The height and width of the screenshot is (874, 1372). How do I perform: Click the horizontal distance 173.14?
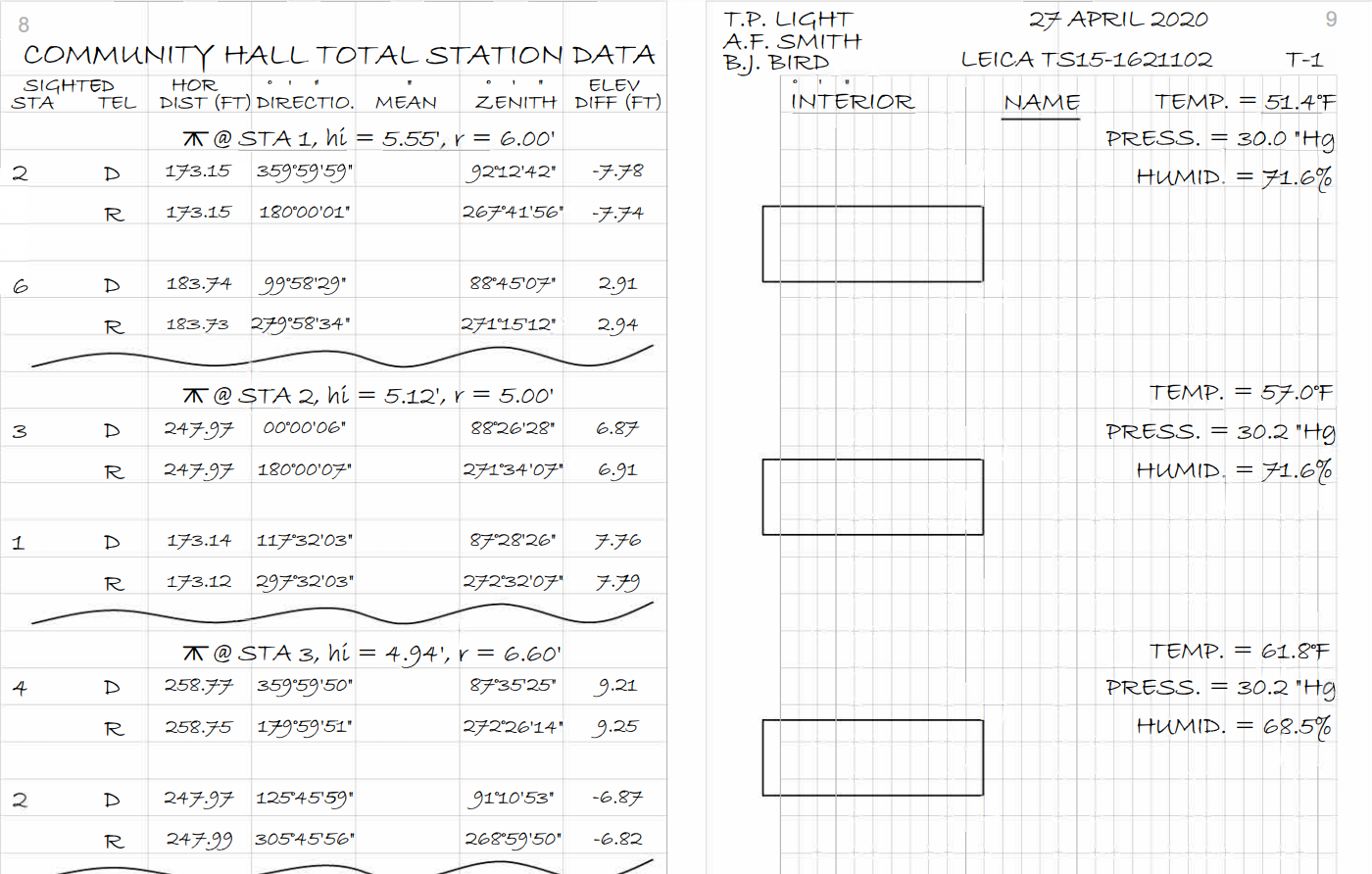(199, 541)
